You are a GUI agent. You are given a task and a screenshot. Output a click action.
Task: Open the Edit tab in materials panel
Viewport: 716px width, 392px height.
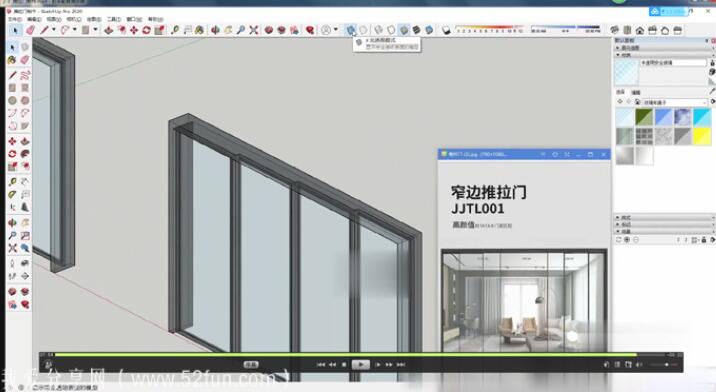(x=636, y=92)
